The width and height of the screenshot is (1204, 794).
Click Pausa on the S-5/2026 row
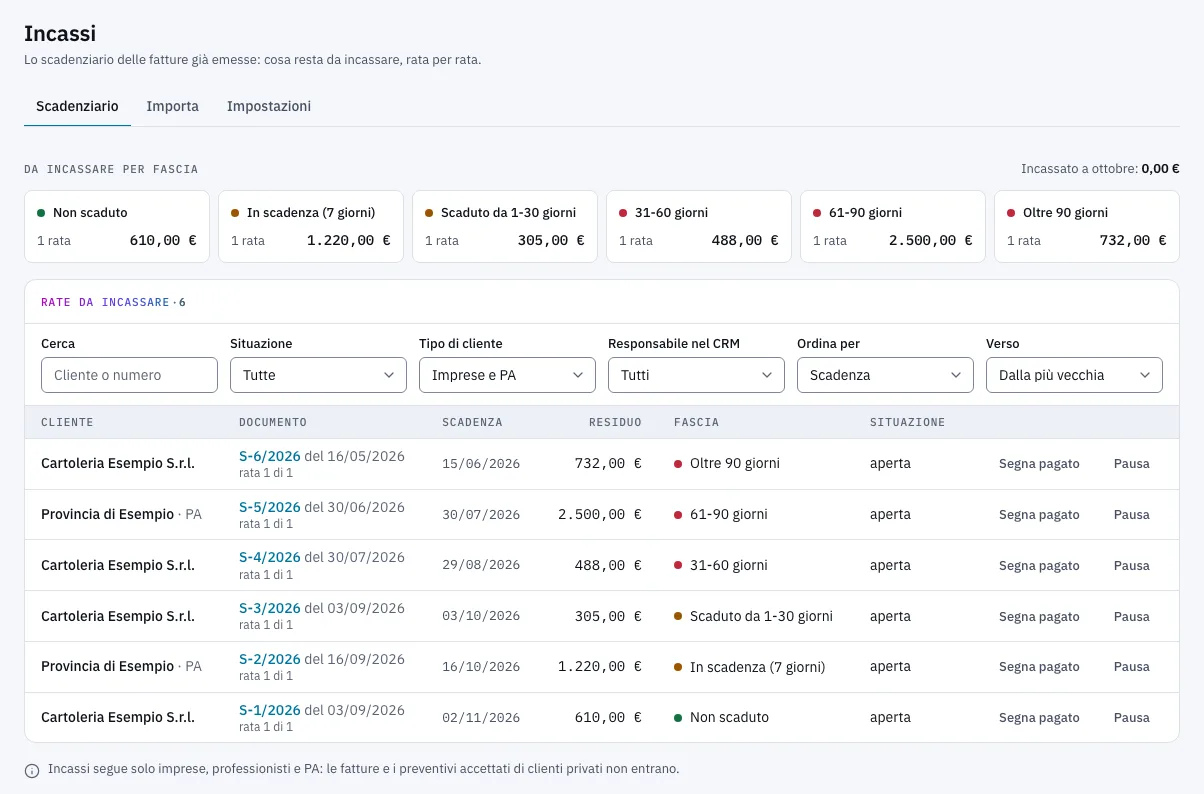(x=1132, y=515)
